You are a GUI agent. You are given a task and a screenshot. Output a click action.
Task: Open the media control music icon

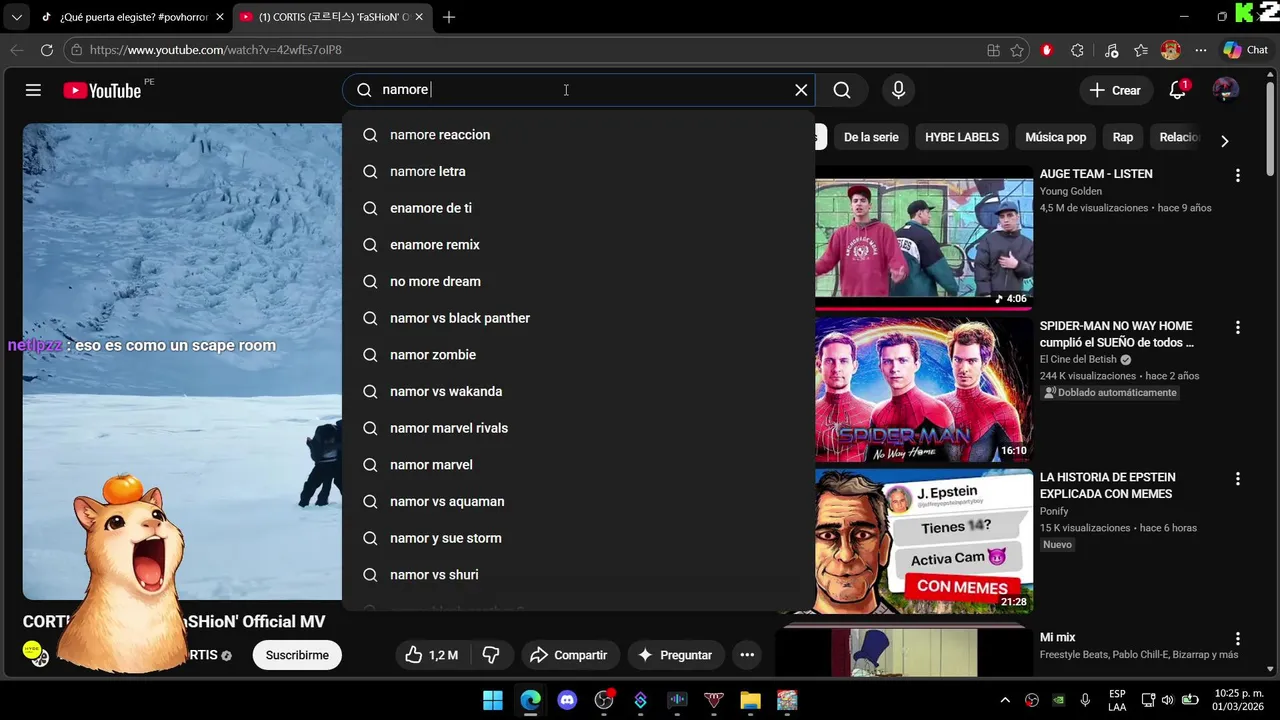(x=1111, y=50)
